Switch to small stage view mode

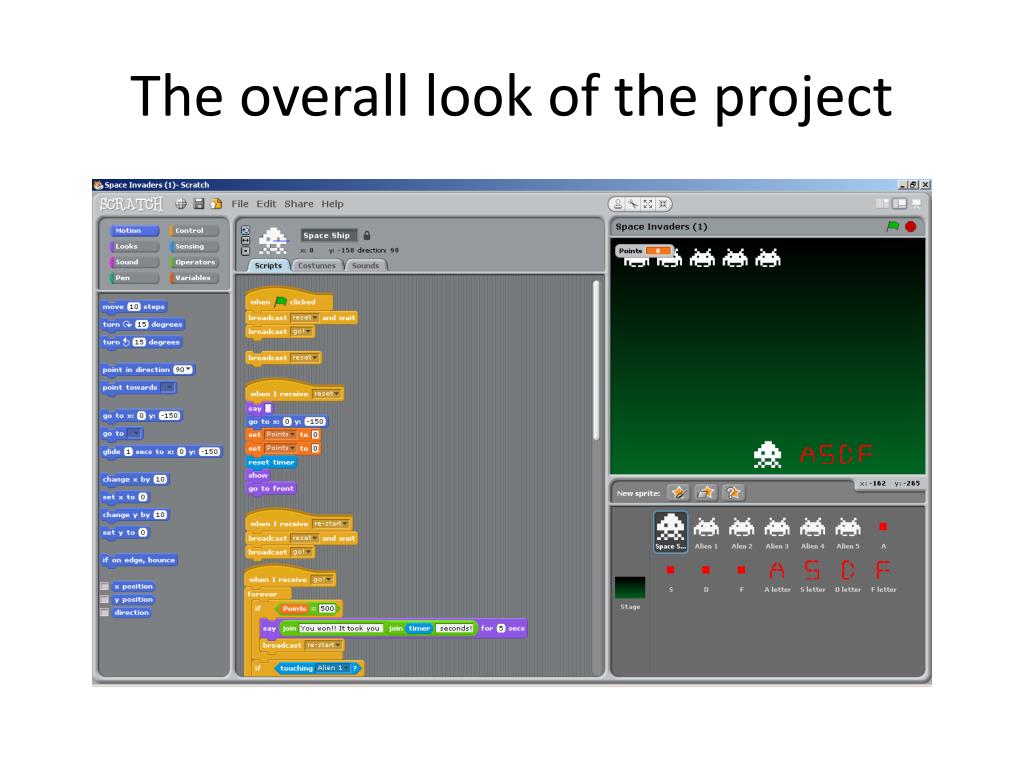pyautogui.click(x=882, y=204)
